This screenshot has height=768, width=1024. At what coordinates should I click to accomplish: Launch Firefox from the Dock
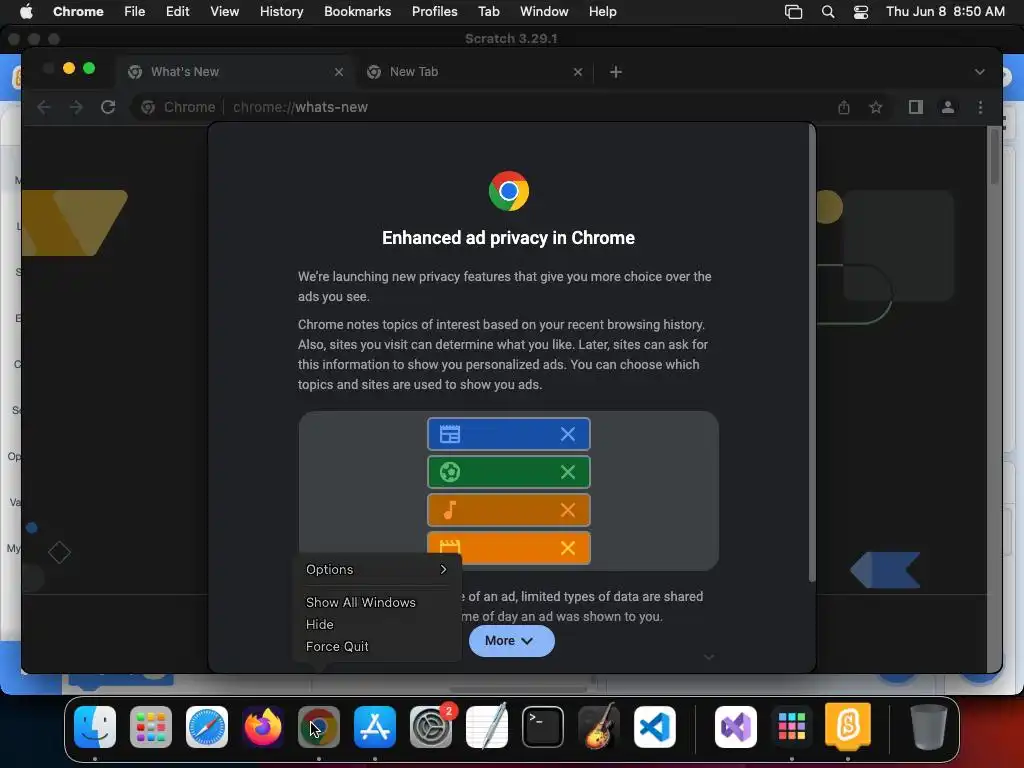click(x=263, y=726)
